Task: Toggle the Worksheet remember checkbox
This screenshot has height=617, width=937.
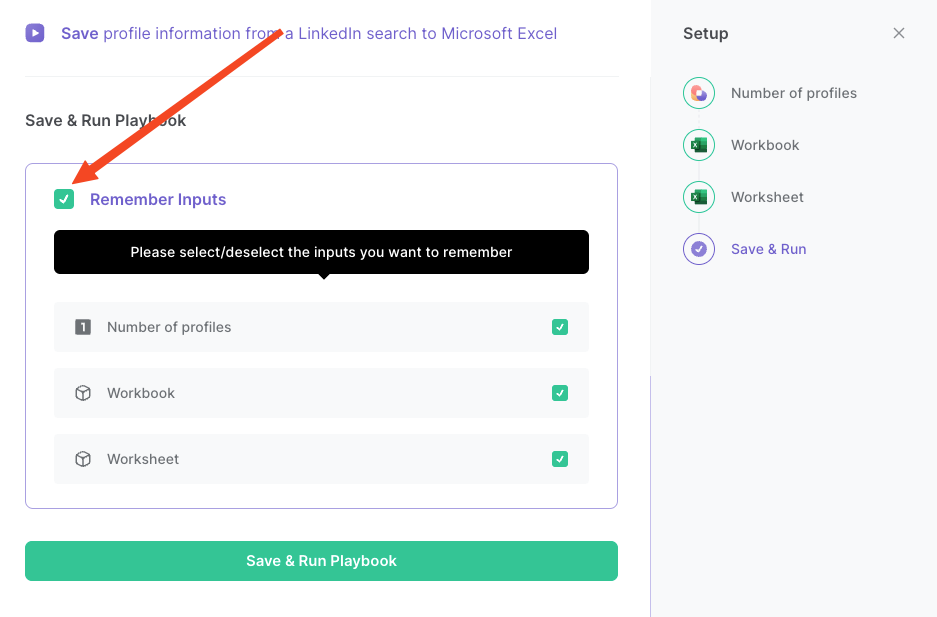Action: [560, 459]
